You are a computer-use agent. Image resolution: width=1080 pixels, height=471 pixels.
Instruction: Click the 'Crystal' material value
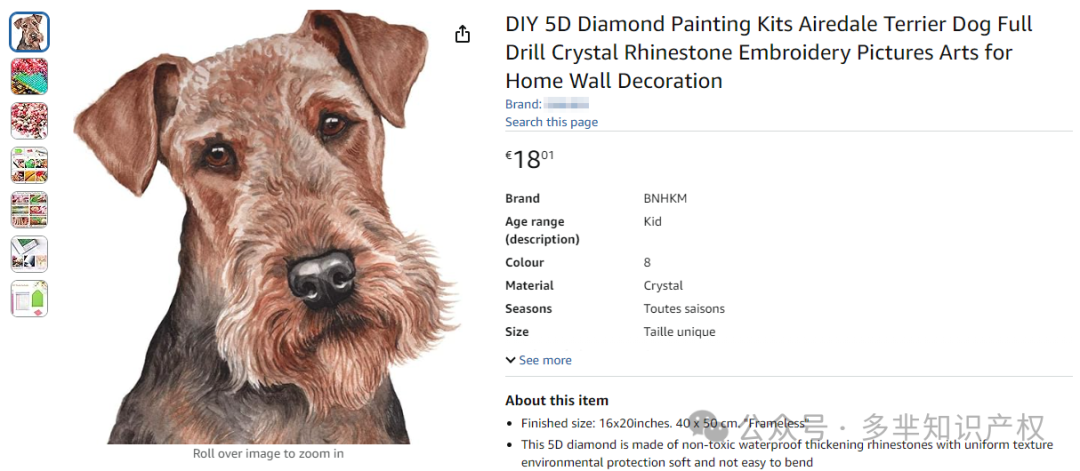[663, 285]
